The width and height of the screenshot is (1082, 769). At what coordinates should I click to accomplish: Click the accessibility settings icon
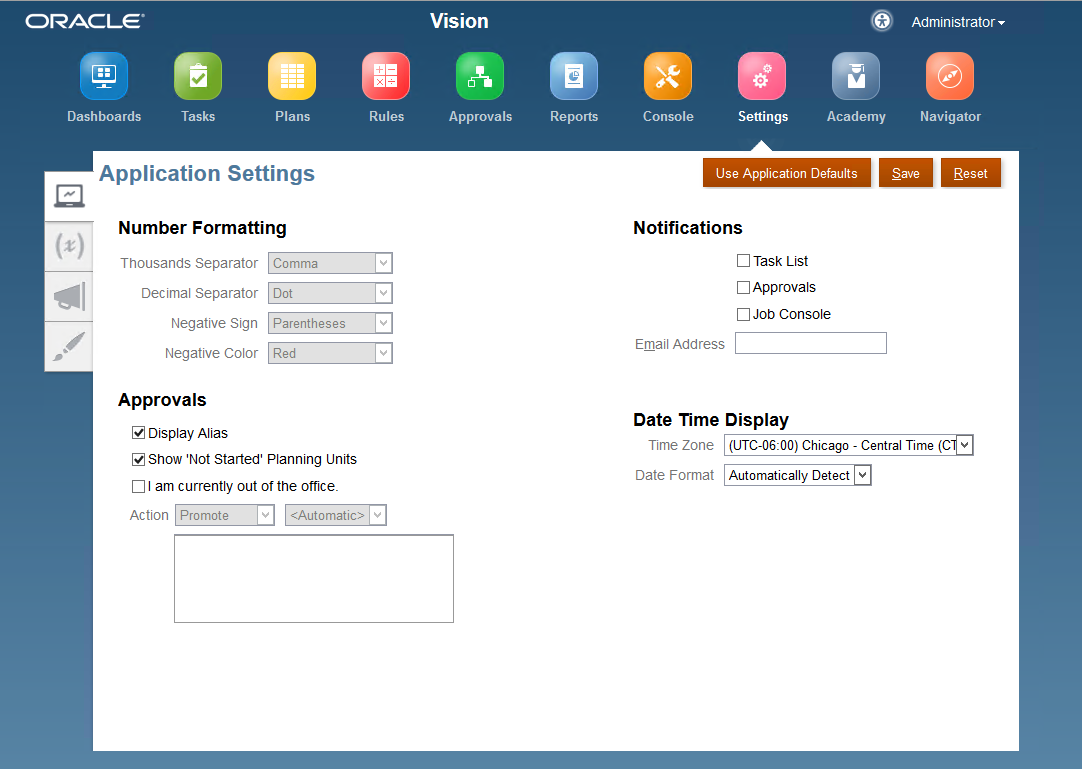click(x=881, y=21)
